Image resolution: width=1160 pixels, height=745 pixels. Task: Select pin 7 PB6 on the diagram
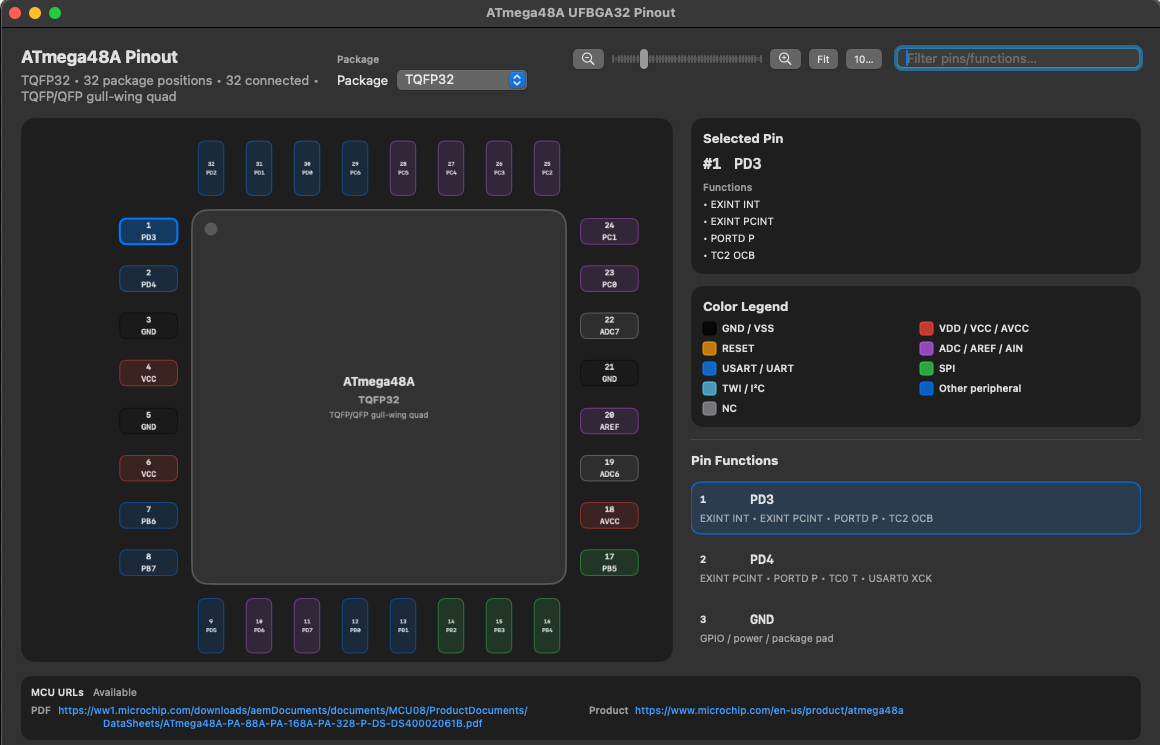pyautogui.click(x=149, y=516)
